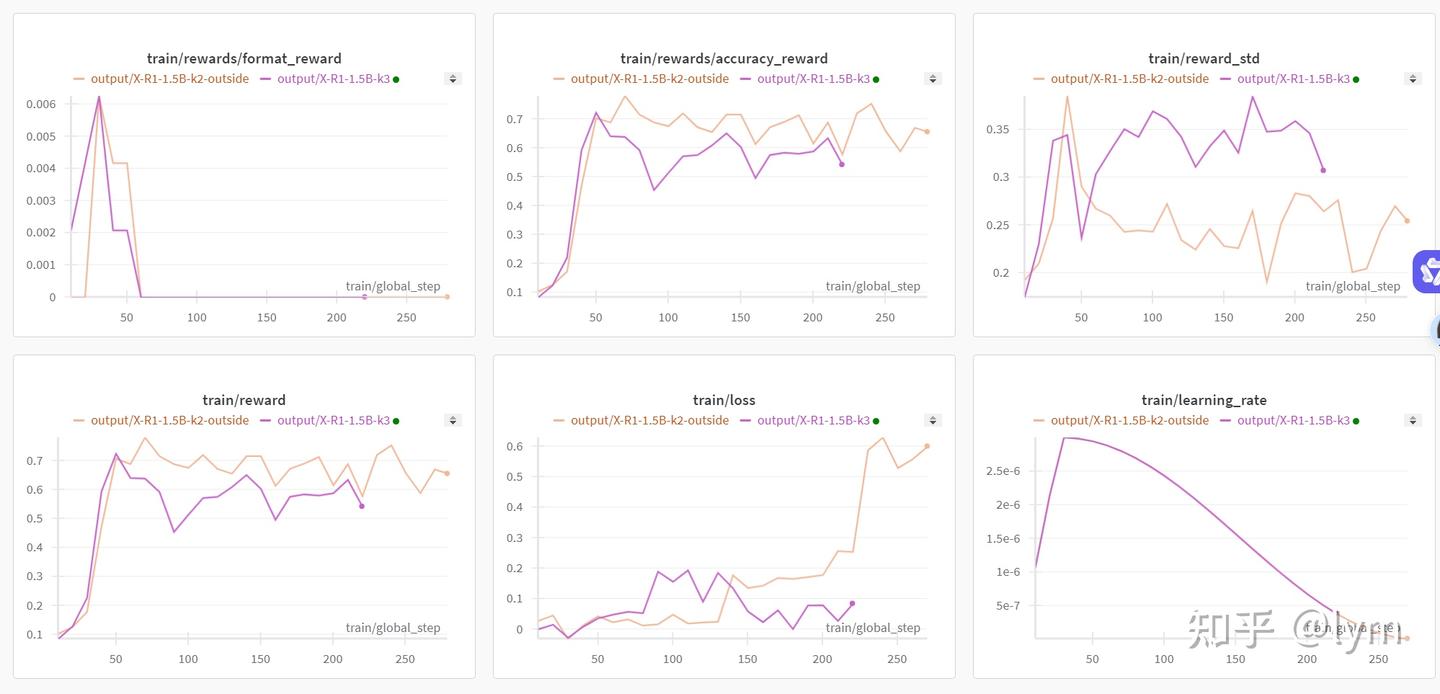Click green running-status dot in accuracy_reward legend
1440x694 pixels.
(x=876, y=79)
